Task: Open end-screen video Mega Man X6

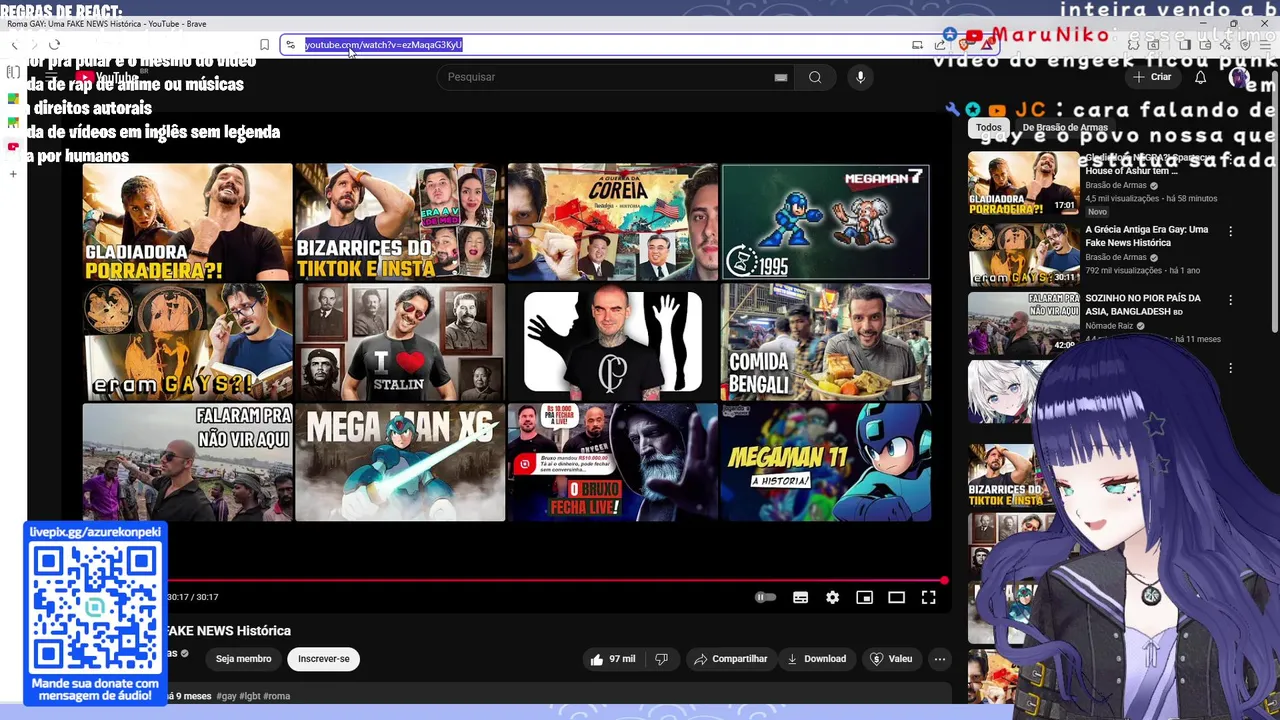Action: point(400,462)
